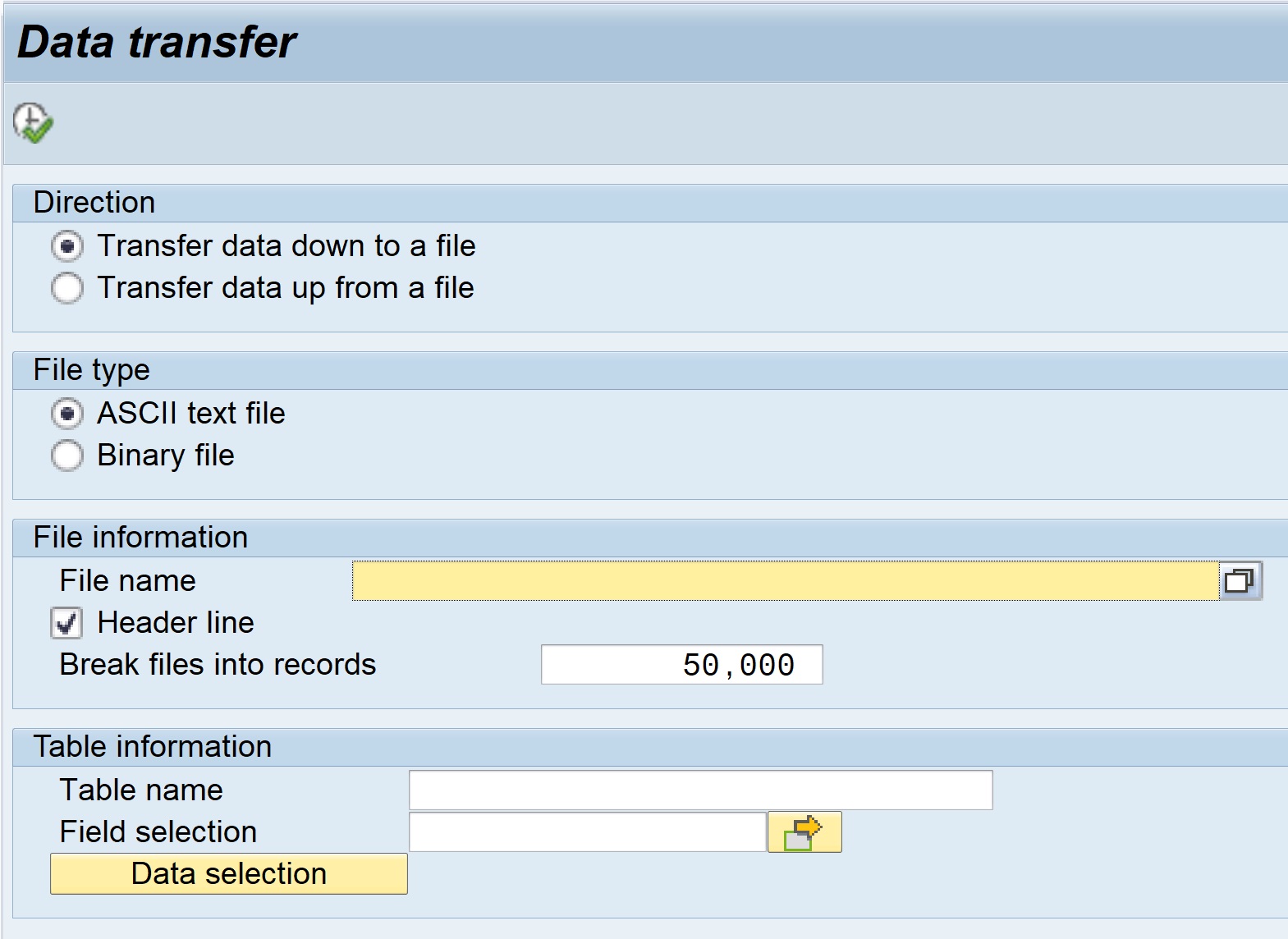This screenshot has height=939, width=1288.
Task: Click the File name label
Action: click(x=127, y=581)
